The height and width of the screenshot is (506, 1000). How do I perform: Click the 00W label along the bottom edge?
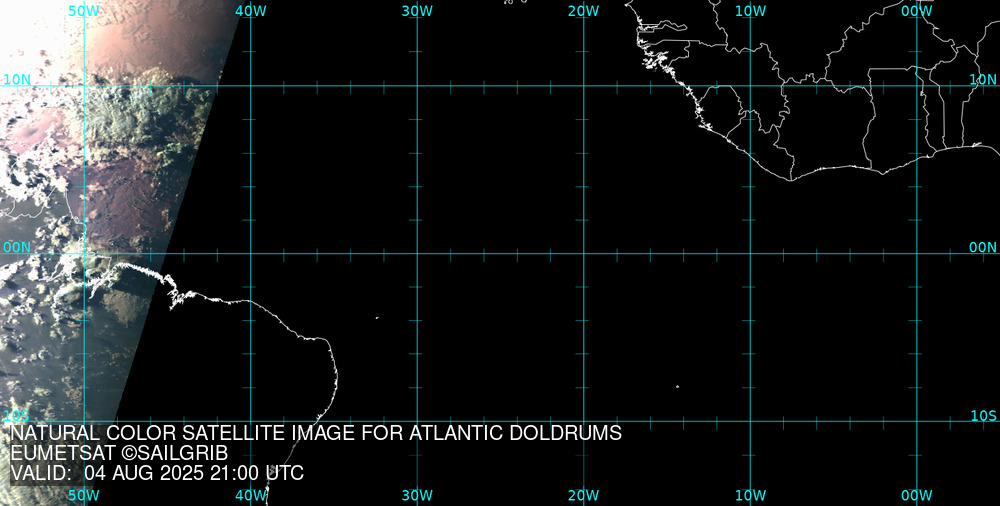point(917,495)
